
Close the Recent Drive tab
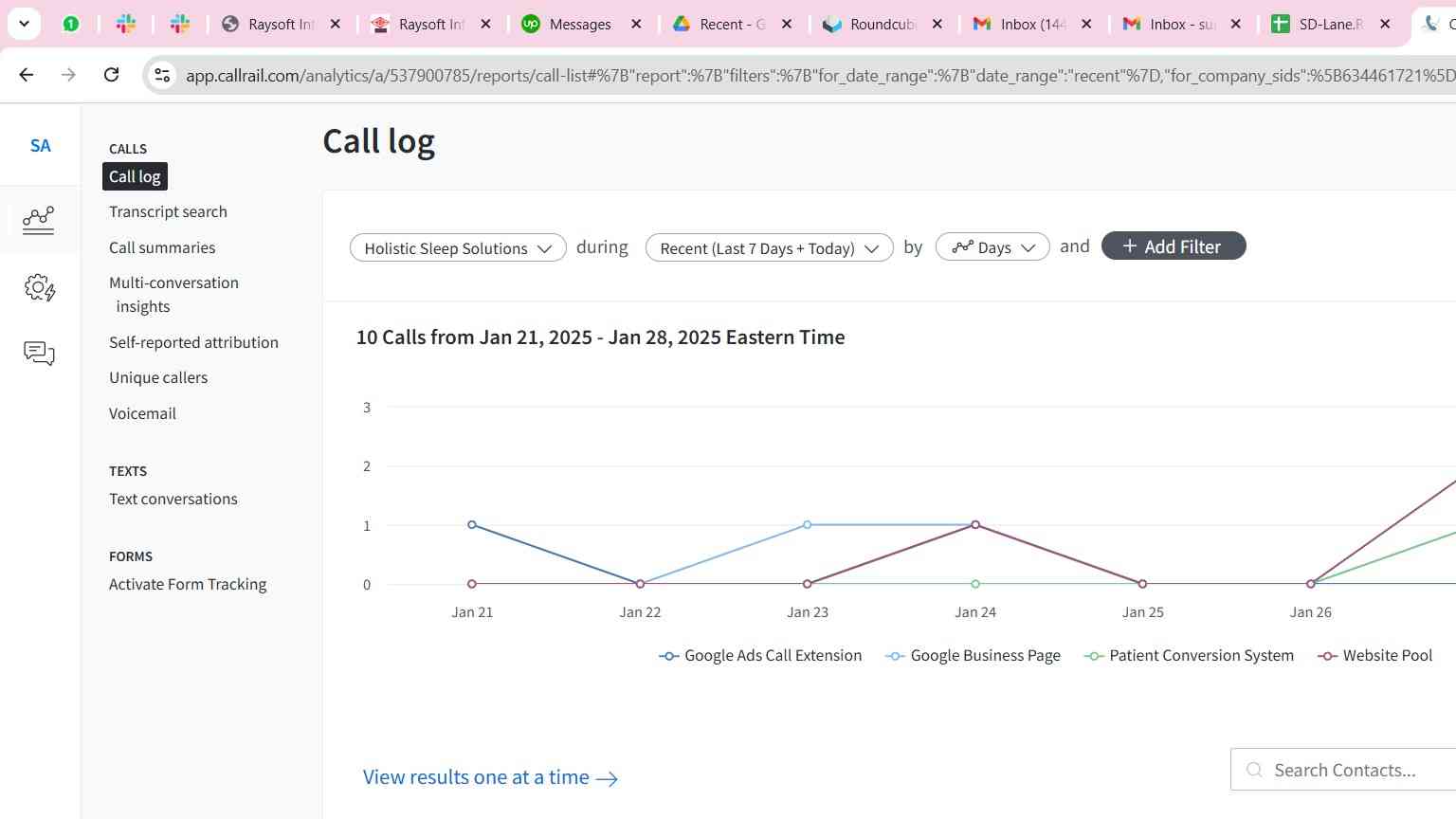pyautogui.click(x=787, y=24)
